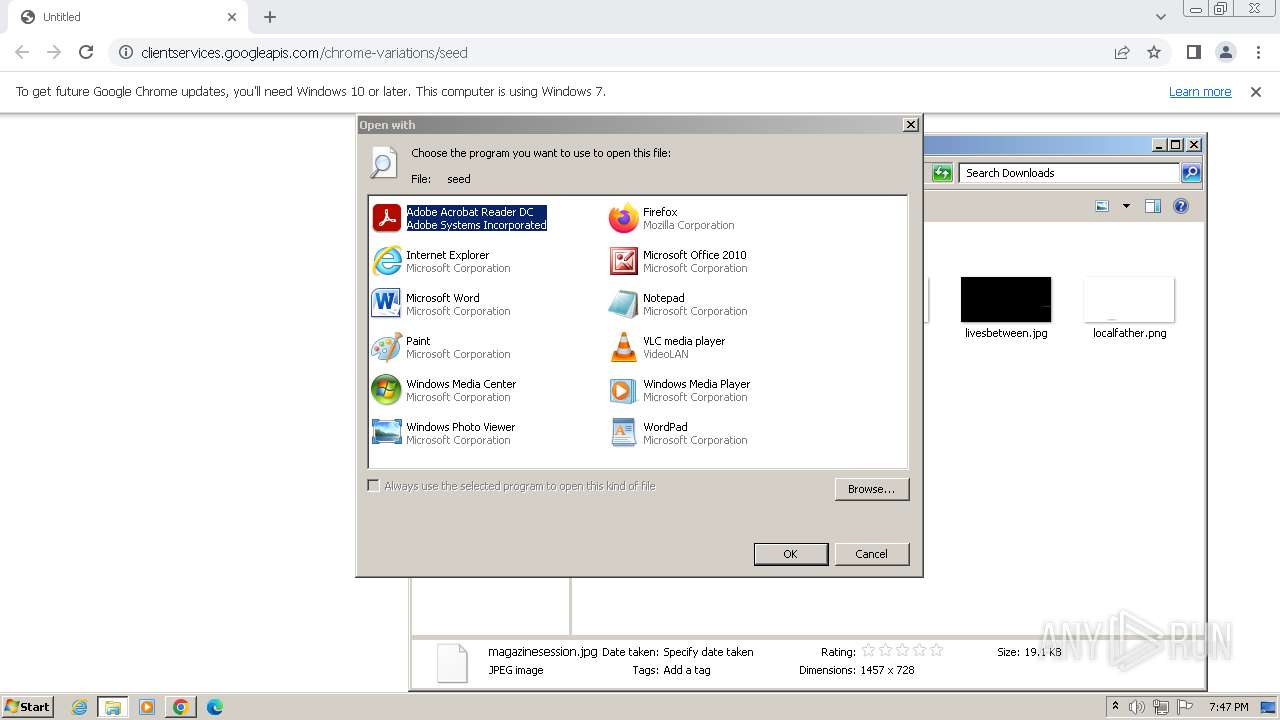The height and width of the screenshot is (720, 1280).
Task: Select Internet Explorer icon in list
Action: [386, 261]
